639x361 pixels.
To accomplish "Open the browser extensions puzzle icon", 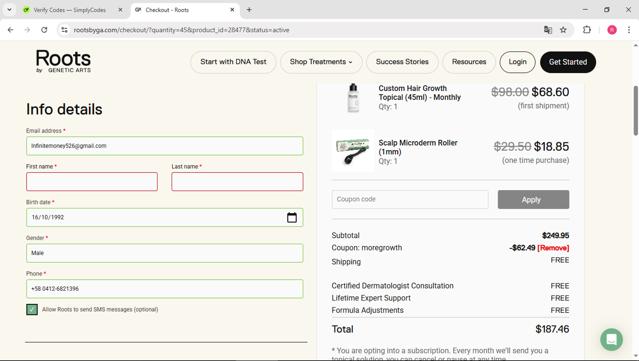I will [587, 30].
